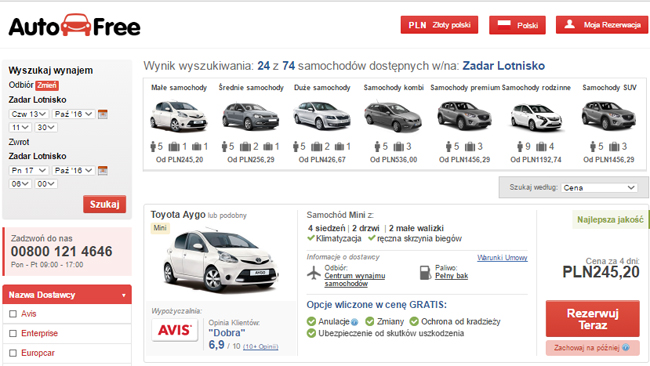Open return minute dropdown 00
Screen dimensions: 650x366
click(46, 184)
